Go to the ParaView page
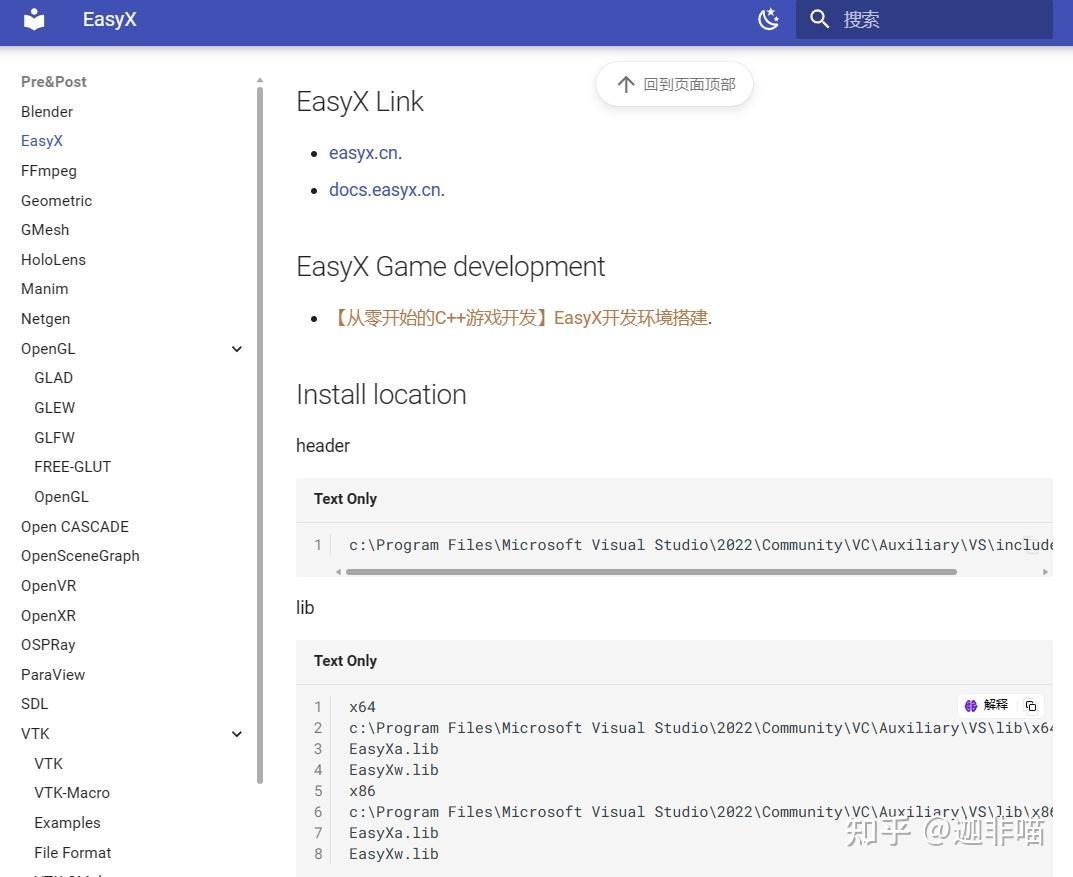The width and height of the screenshot is (1073, 877). [x=53, y=675]
